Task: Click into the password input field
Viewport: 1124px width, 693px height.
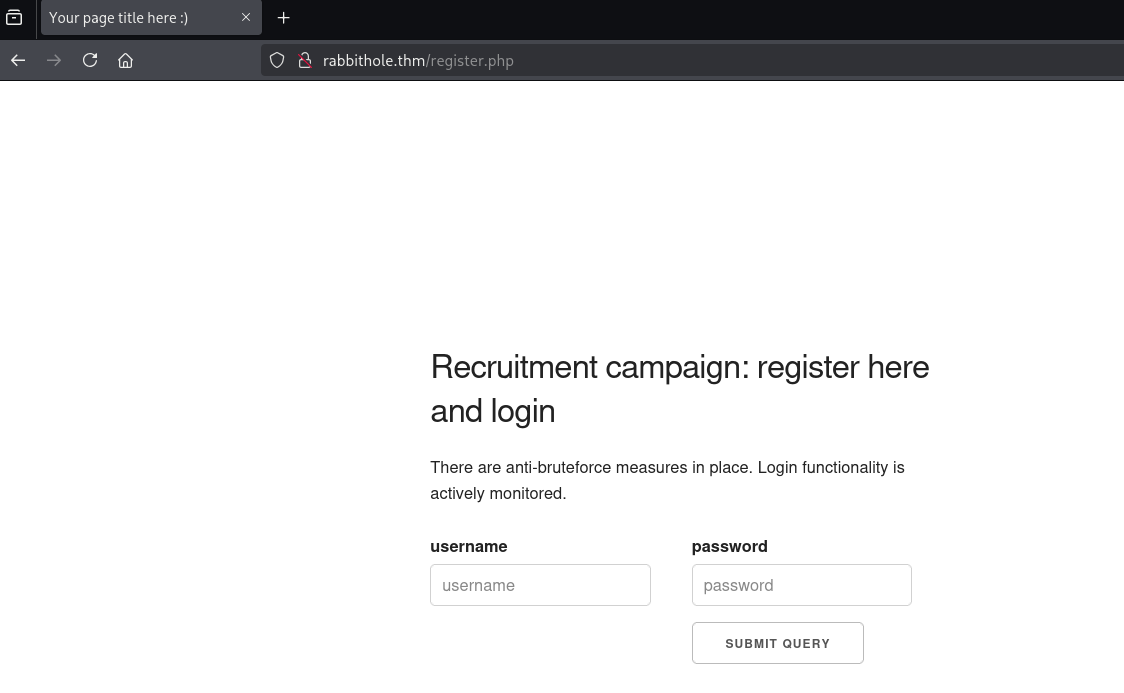Action: [801, 585]
